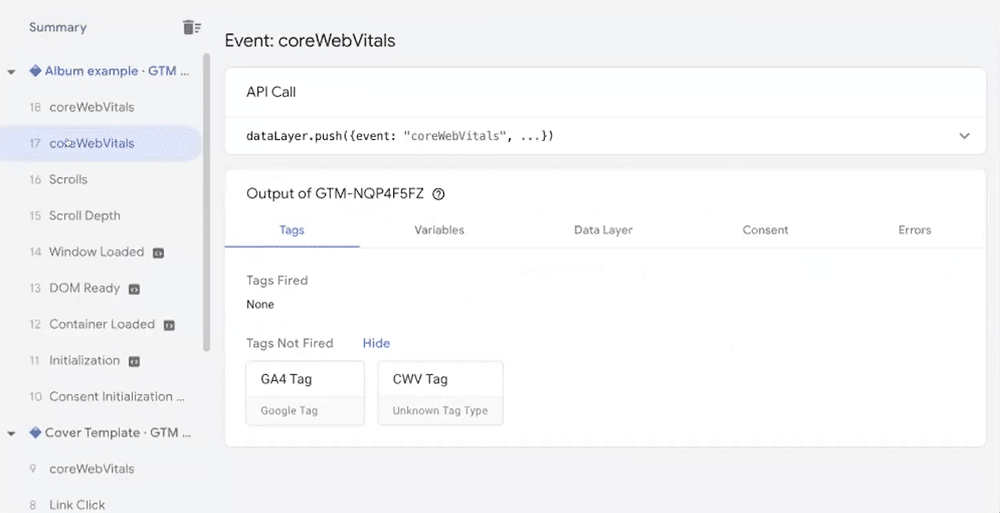
Task: Click the code badge next to DOM Ready
Action: coord(134,289)
